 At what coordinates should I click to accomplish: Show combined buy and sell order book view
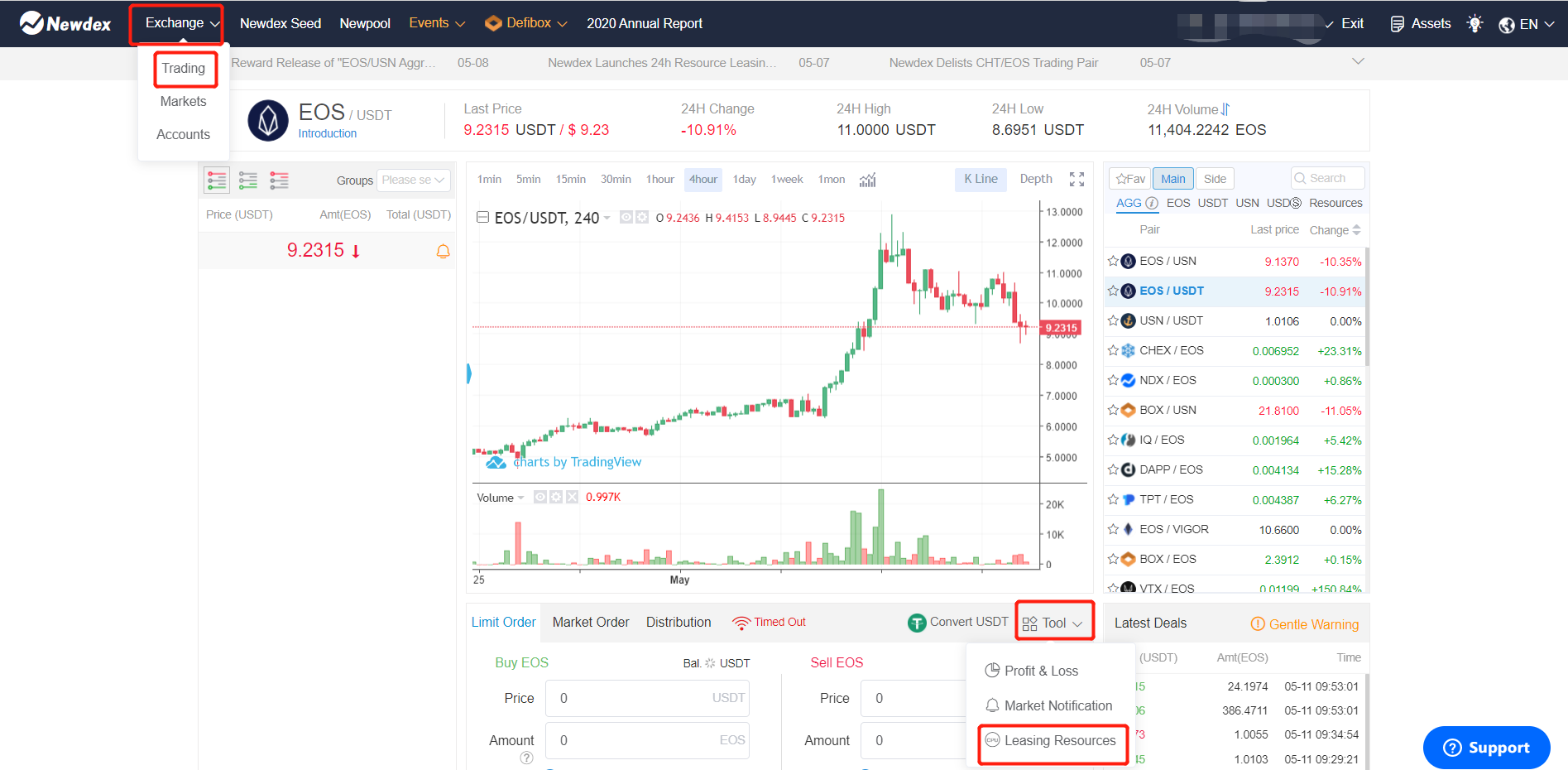tap(217, 180)
